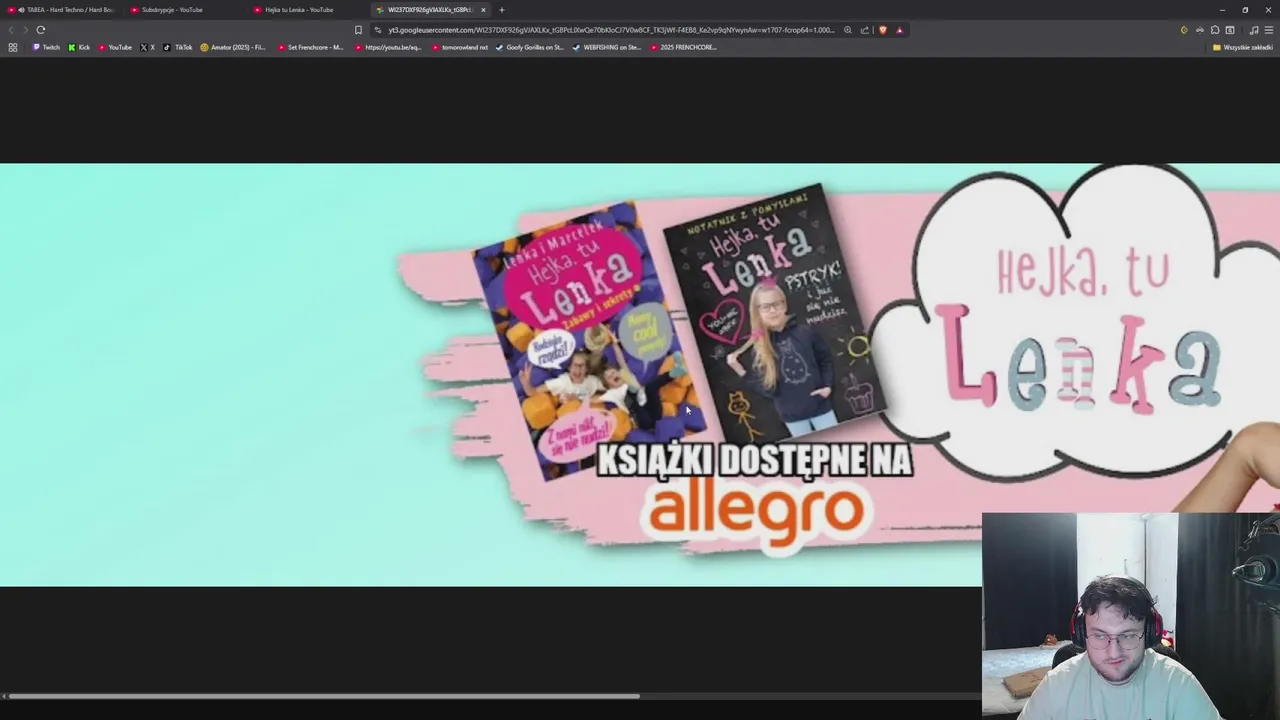The height and width of the screenshot is (720, 1280).
Task: Open the WEBFISHING on Steam bookmark
Action: pos(607,47)
